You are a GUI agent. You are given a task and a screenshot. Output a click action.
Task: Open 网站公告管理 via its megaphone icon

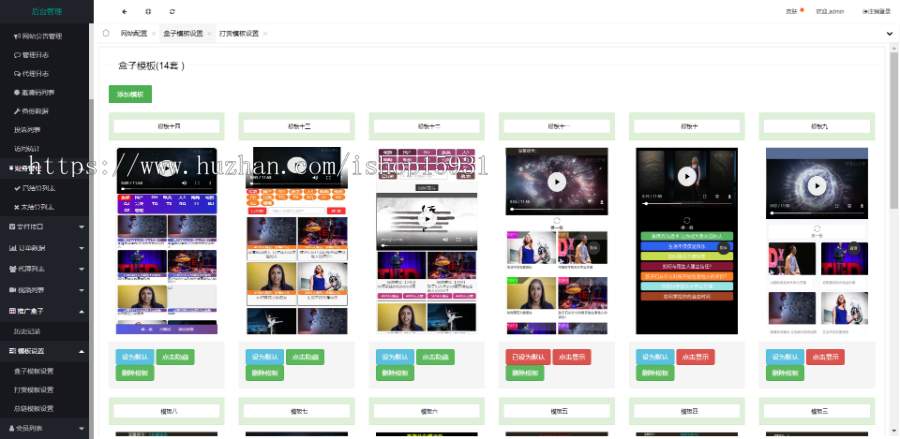17,36
